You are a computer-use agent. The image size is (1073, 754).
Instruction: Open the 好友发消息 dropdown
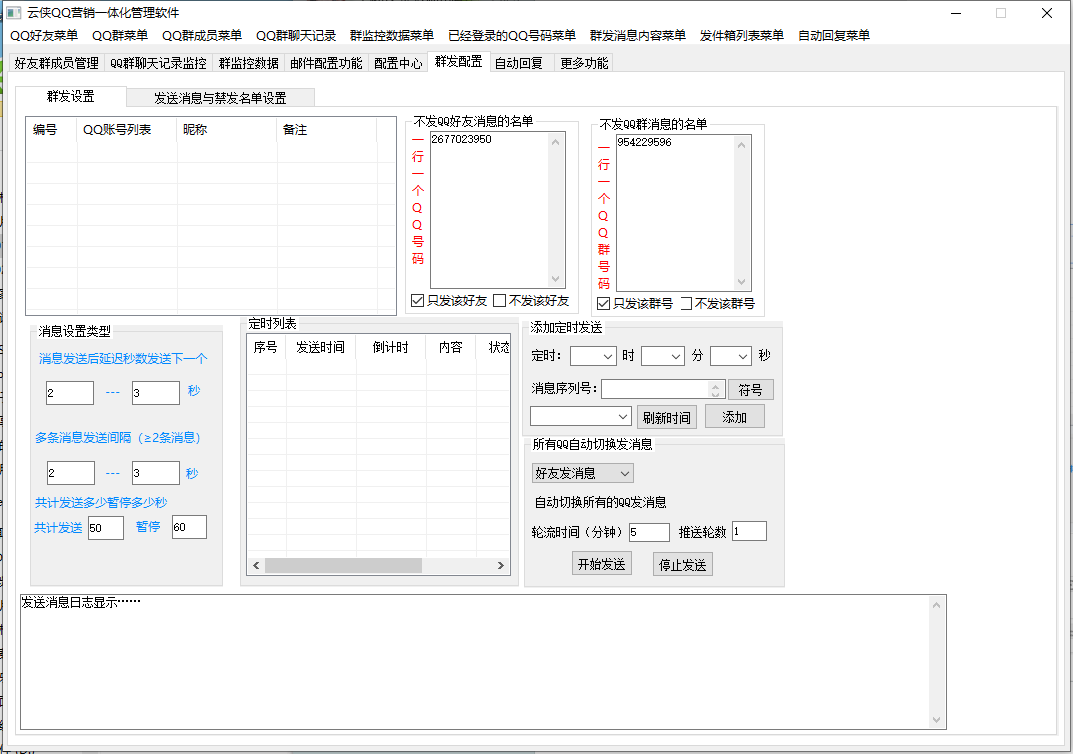click(582, 473)
